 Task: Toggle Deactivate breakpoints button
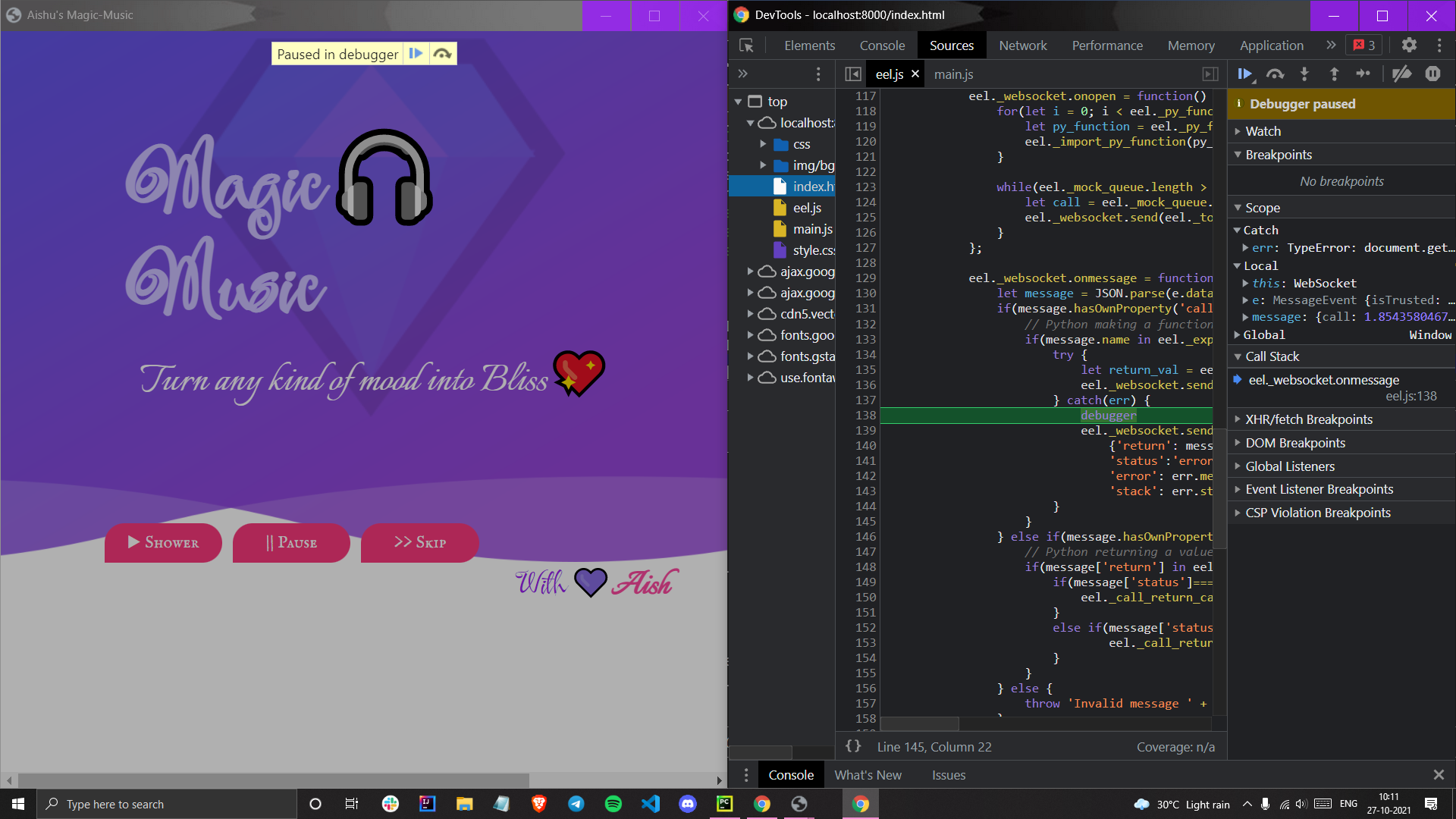pos(1401,74)
